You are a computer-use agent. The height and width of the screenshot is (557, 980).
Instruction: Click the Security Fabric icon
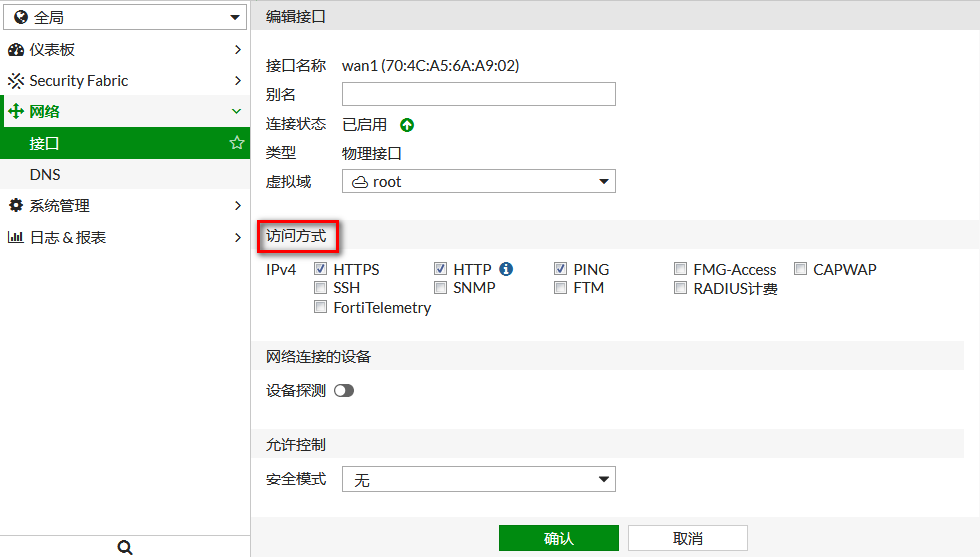(16, 81)
